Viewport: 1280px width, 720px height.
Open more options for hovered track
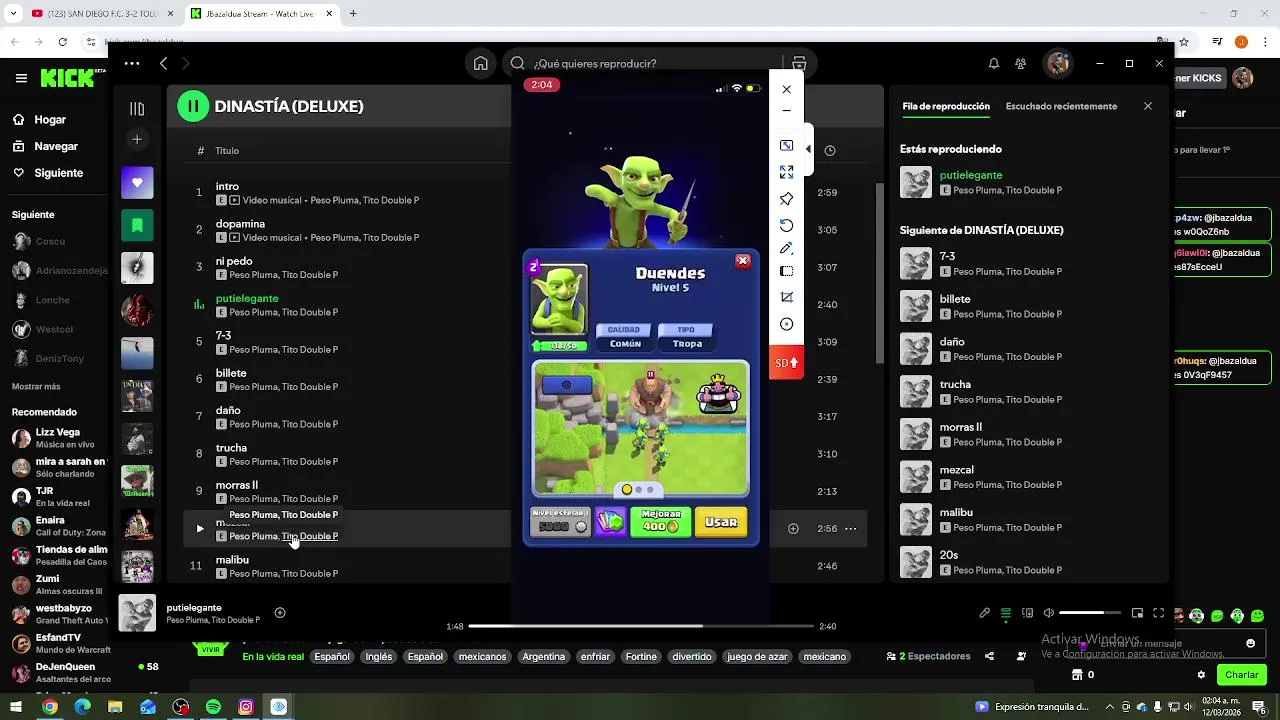tap(850, 528)
